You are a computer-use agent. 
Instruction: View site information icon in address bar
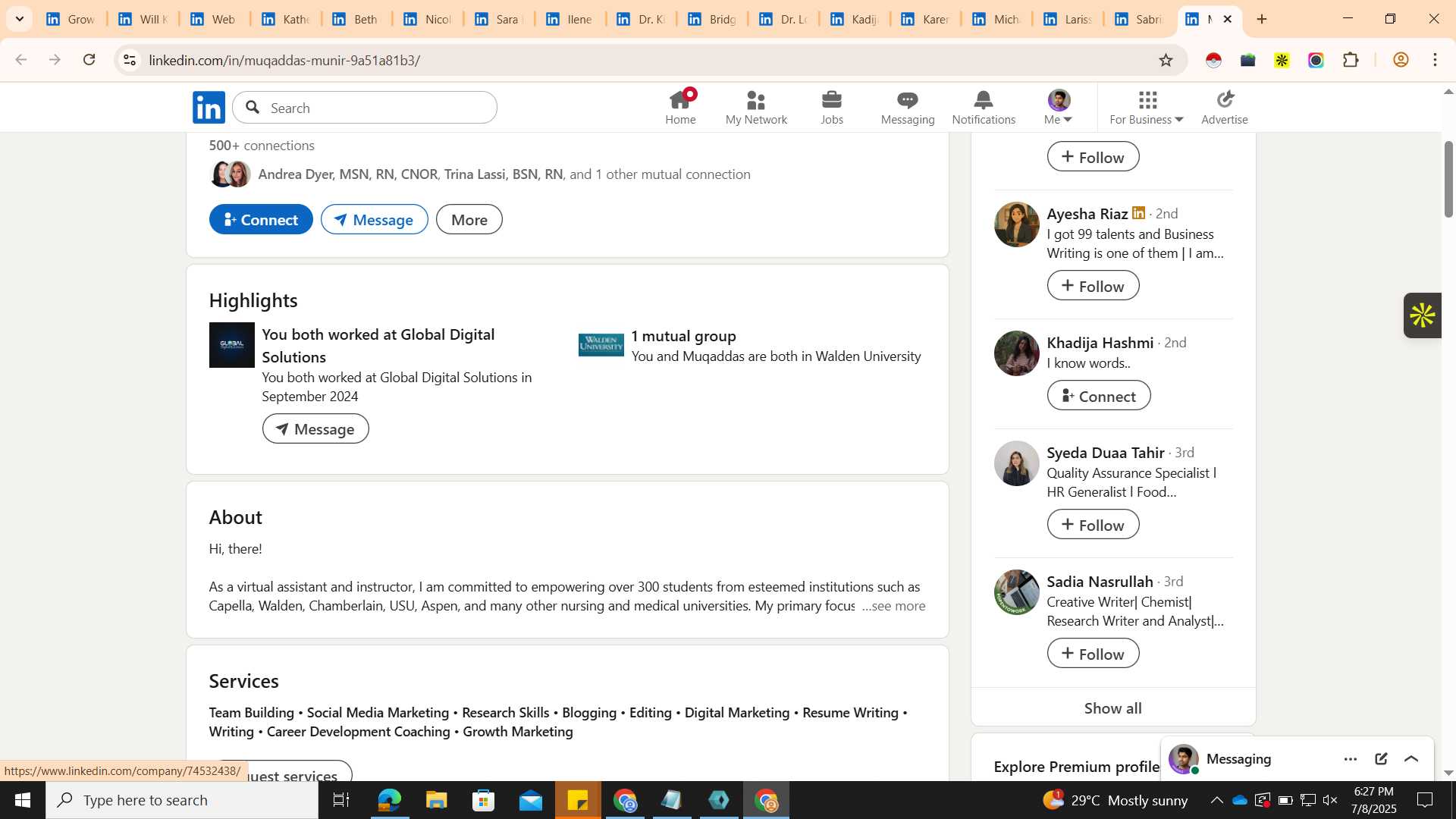point(130,60)
